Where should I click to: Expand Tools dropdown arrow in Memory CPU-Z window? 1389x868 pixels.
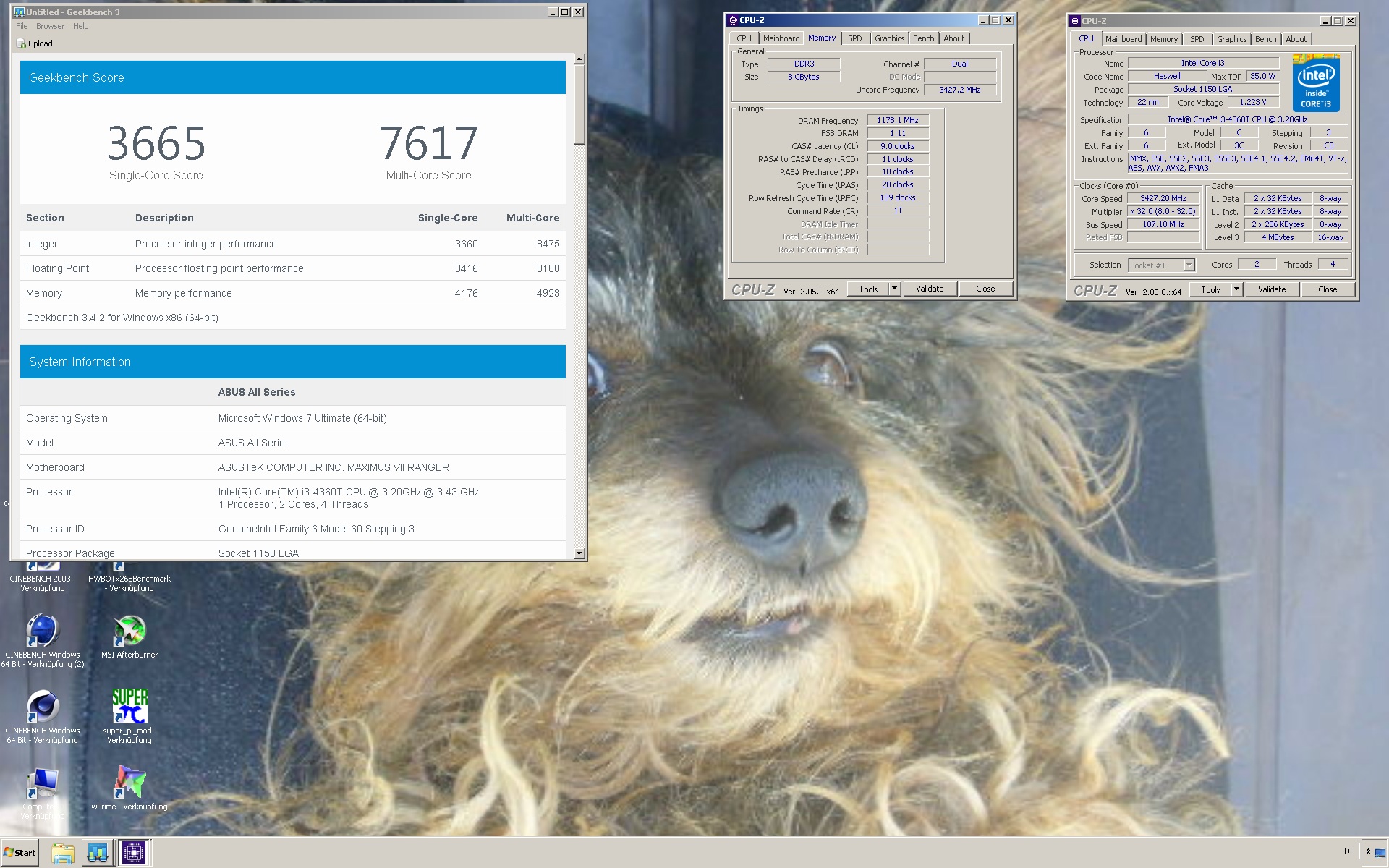point(894,289)
